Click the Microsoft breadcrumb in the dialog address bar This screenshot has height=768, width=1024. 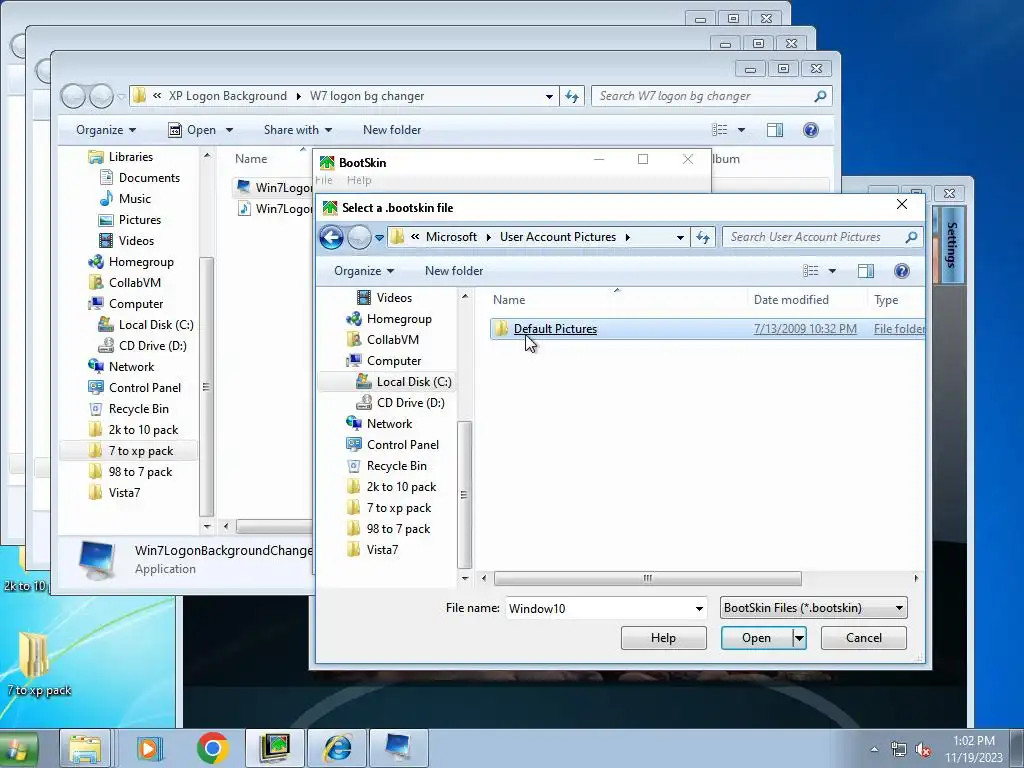click(x=451, y=237)
